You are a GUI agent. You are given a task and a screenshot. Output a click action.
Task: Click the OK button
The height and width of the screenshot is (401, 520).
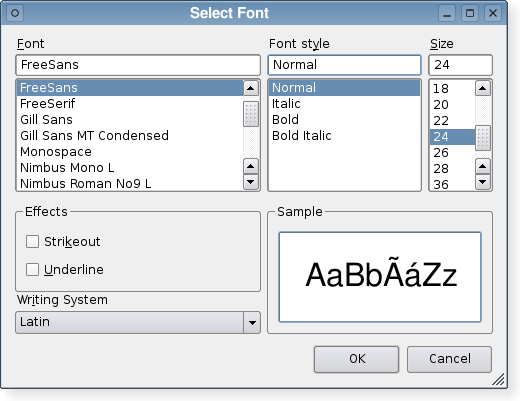[x=356, y=359]
